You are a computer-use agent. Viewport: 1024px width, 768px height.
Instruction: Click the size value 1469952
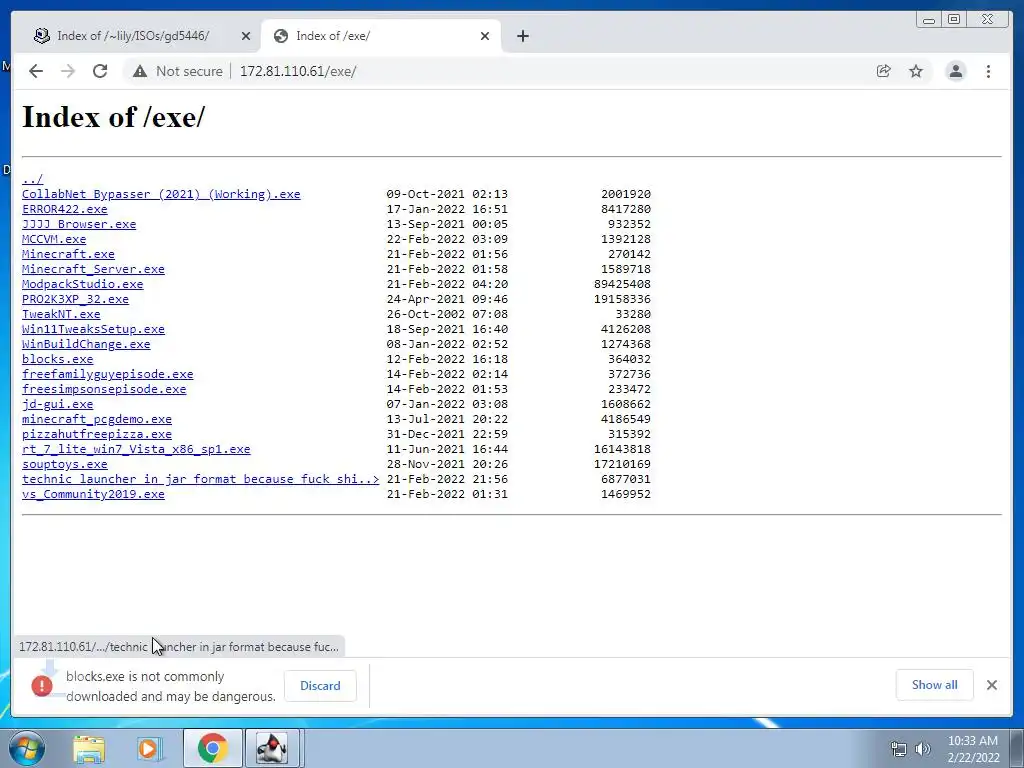(626, 494)
